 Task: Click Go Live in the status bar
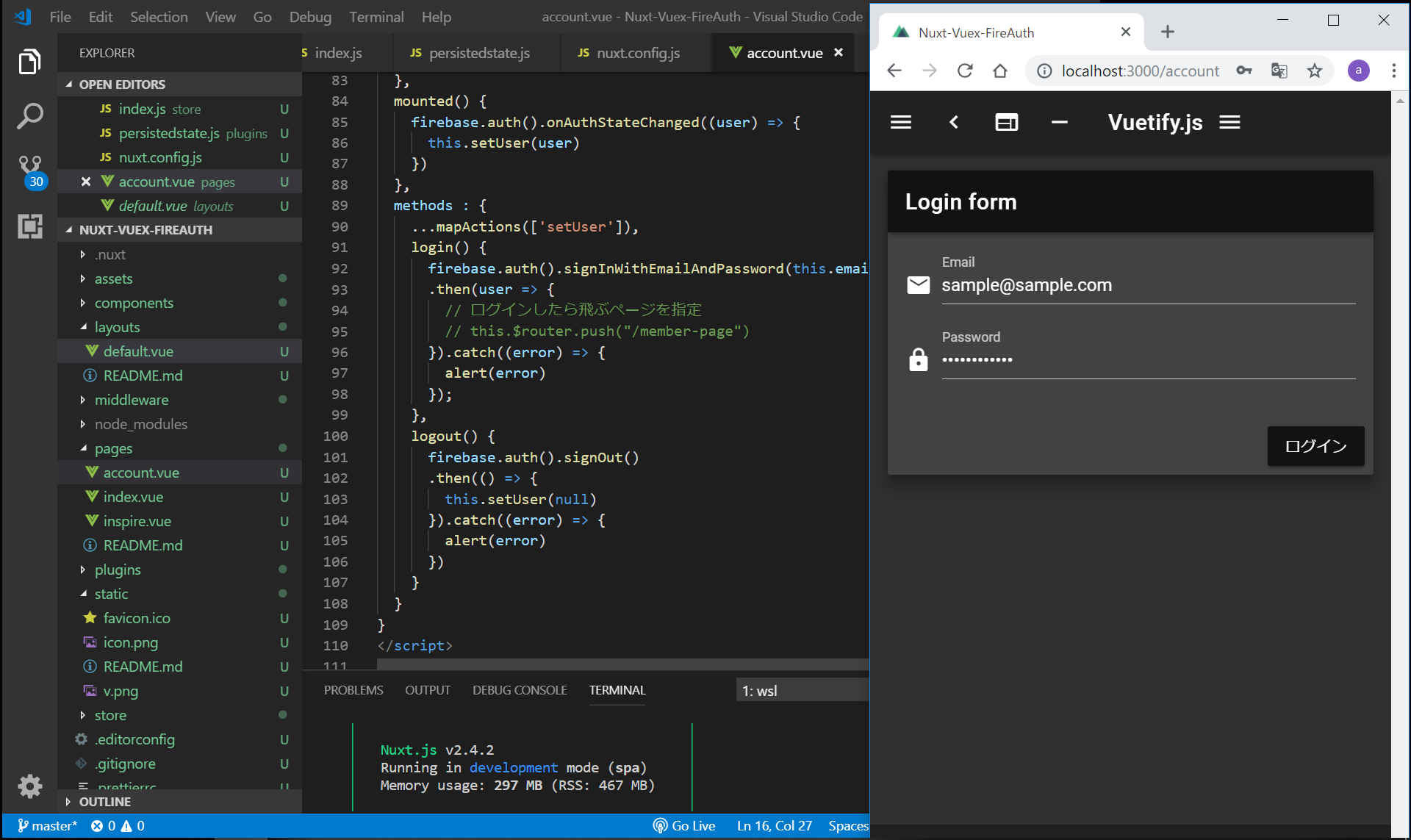pos(684,826)
